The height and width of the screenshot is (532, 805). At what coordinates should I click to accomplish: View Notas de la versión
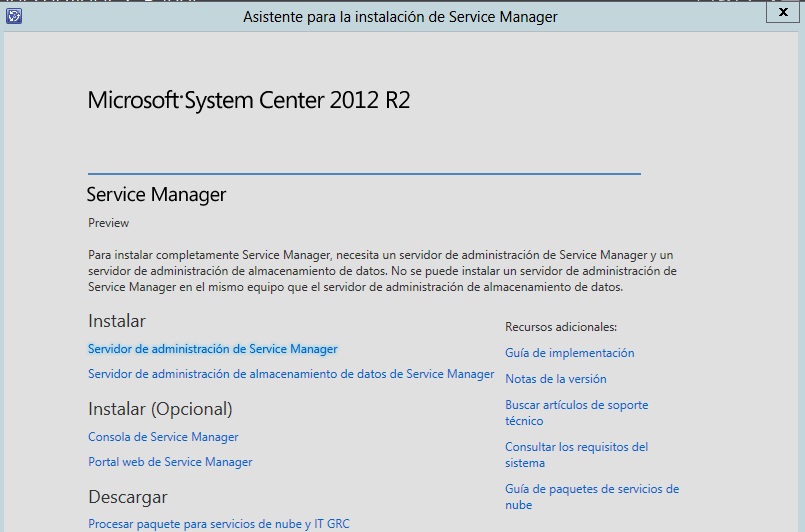coord(555,379)
